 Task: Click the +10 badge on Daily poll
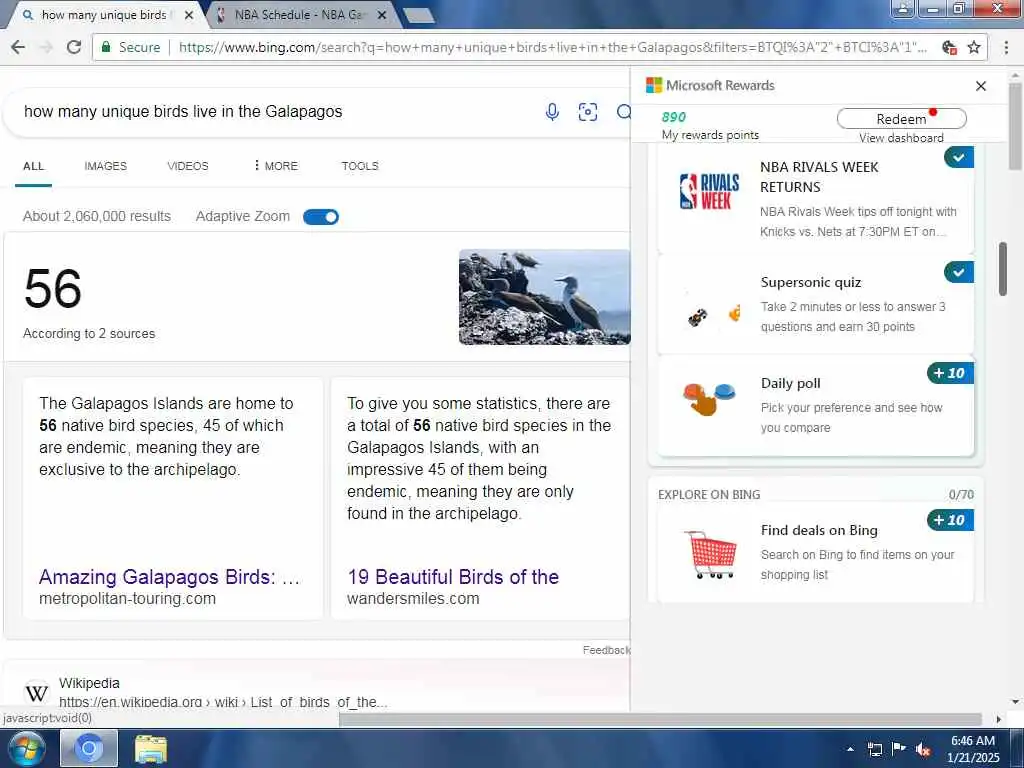950,373
